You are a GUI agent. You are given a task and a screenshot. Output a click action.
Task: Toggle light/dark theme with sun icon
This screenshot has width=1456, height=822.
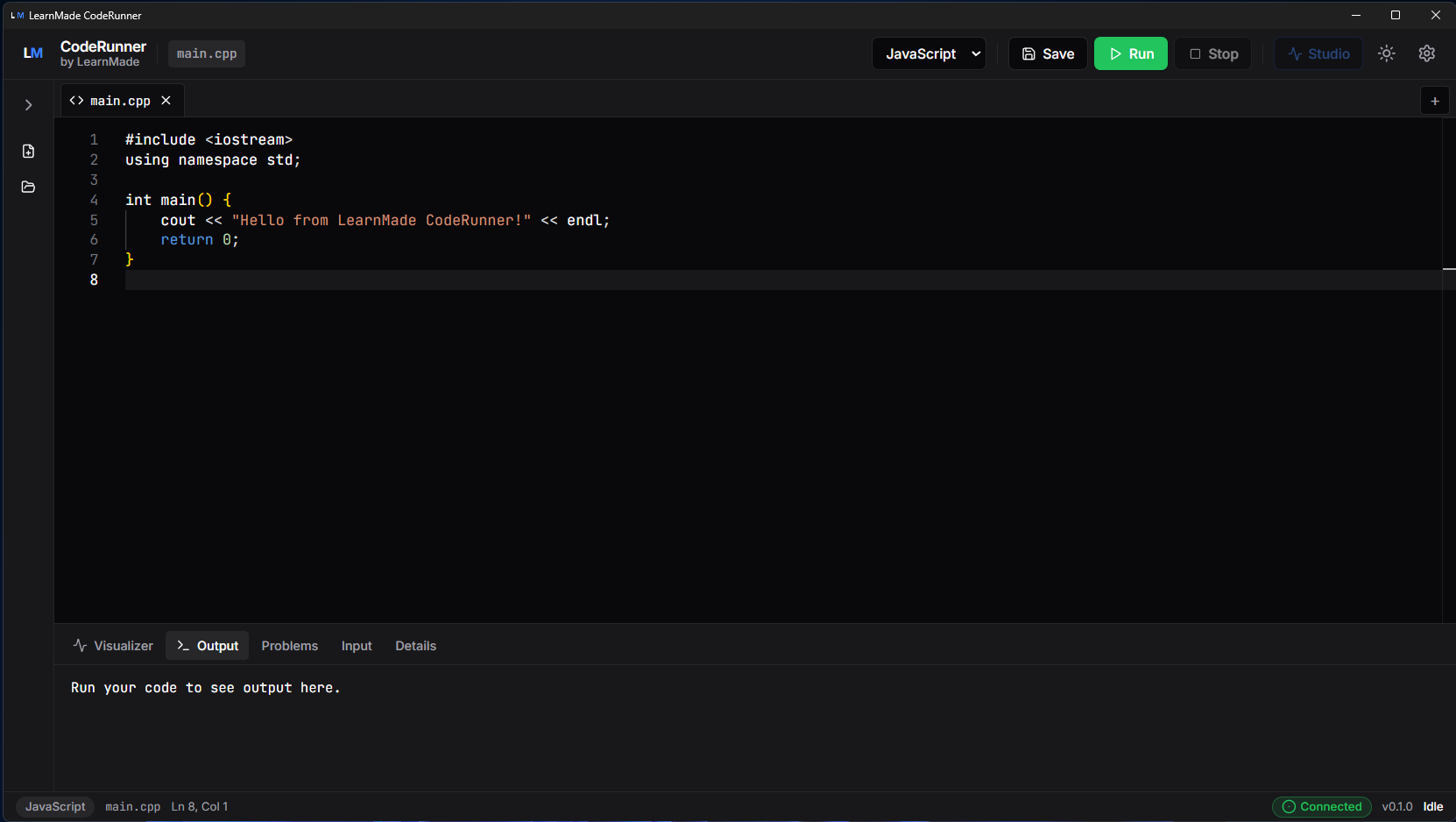(x=1386, y=53)
